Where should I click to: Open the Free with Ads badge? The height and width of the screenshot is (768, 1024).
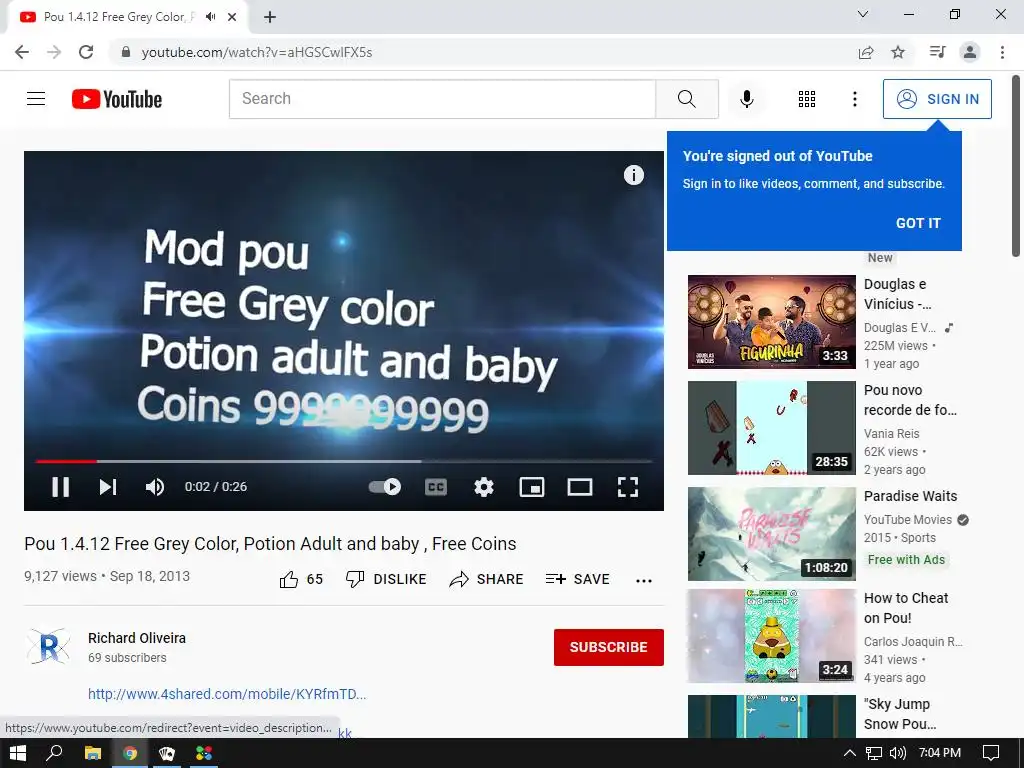[906, 560]
